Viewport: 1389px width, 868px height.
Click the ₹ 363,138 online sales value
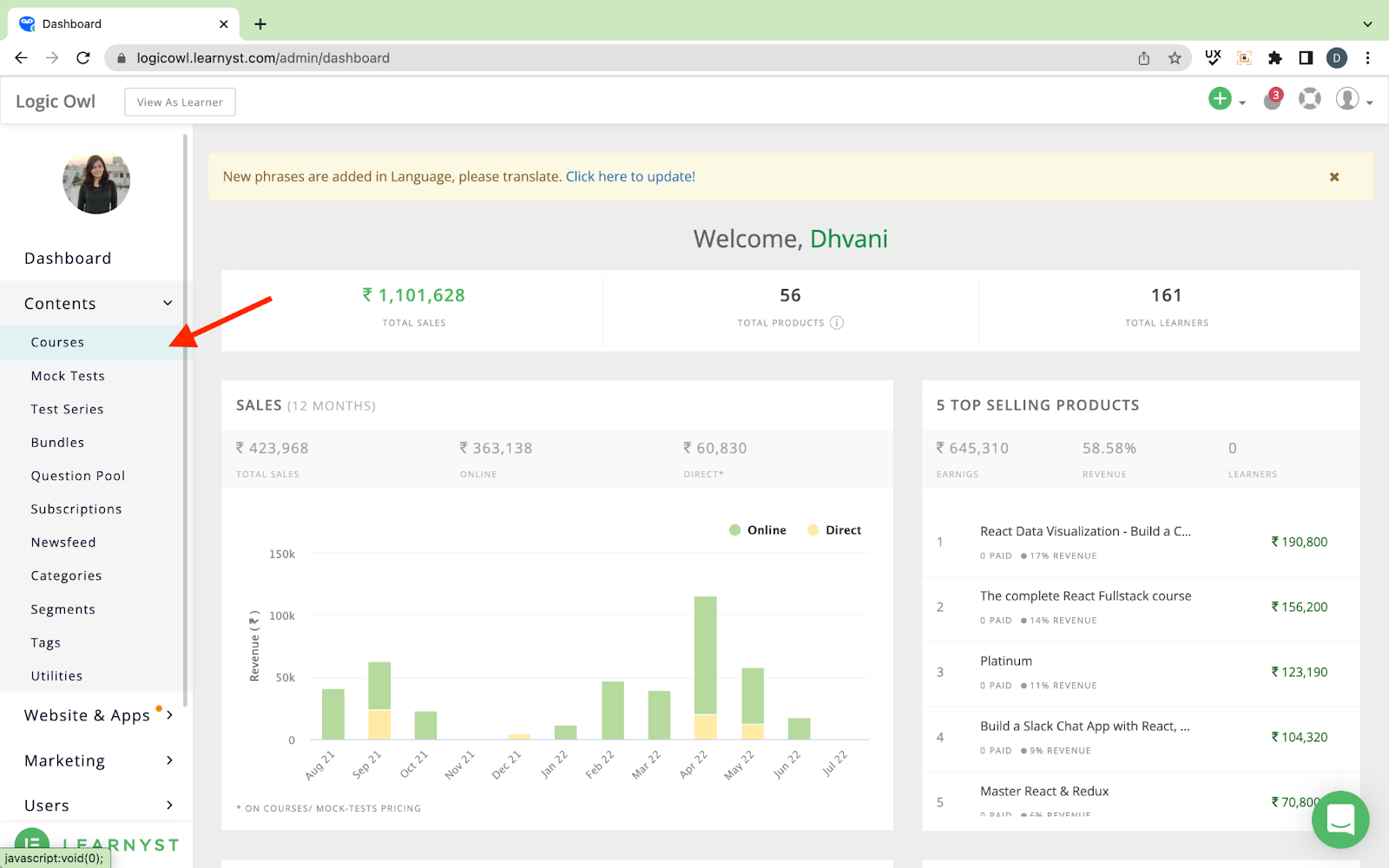pos(496,448)
